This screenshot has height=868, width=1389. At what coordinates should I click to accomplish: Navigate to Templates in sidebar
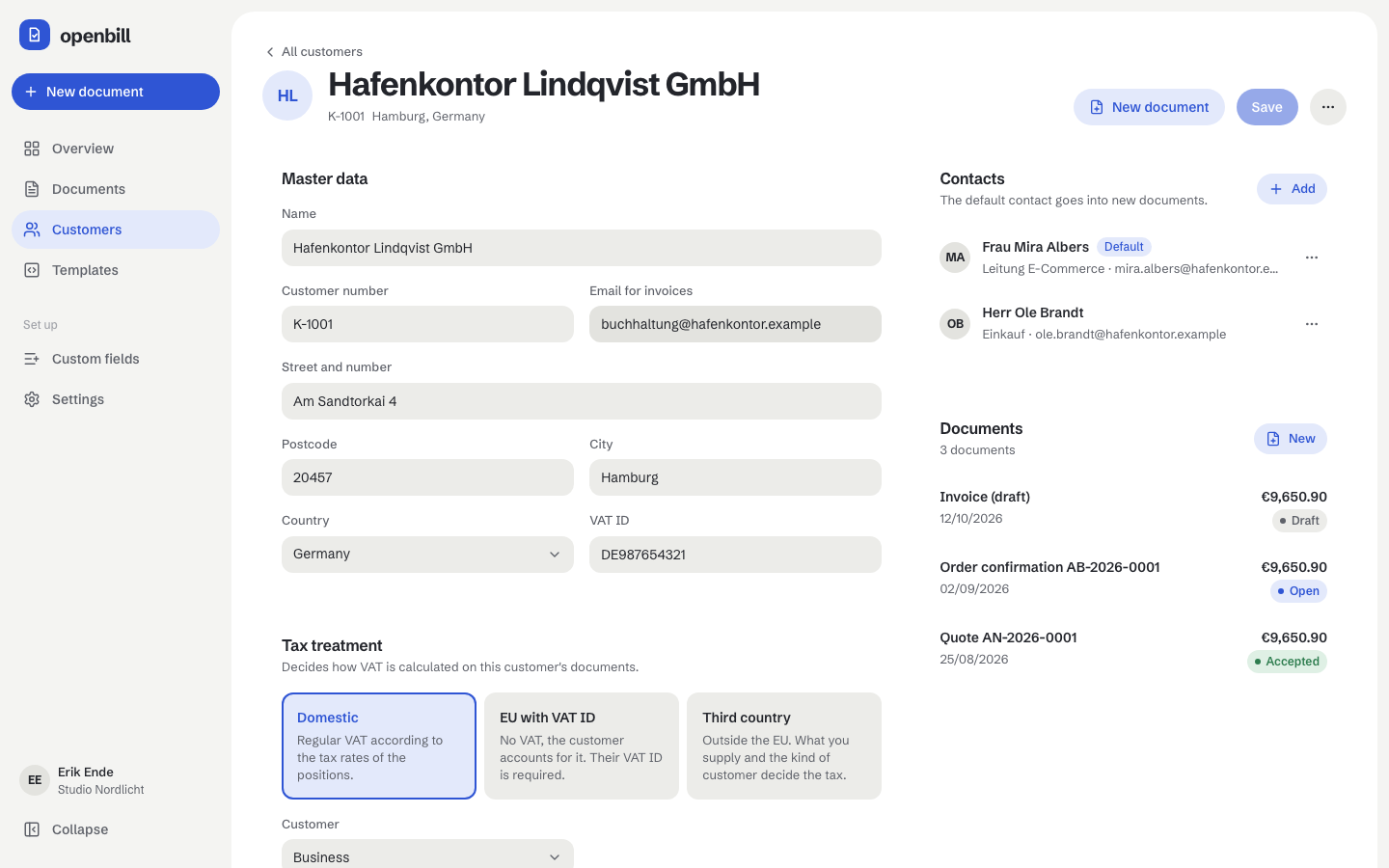[116, 270]
